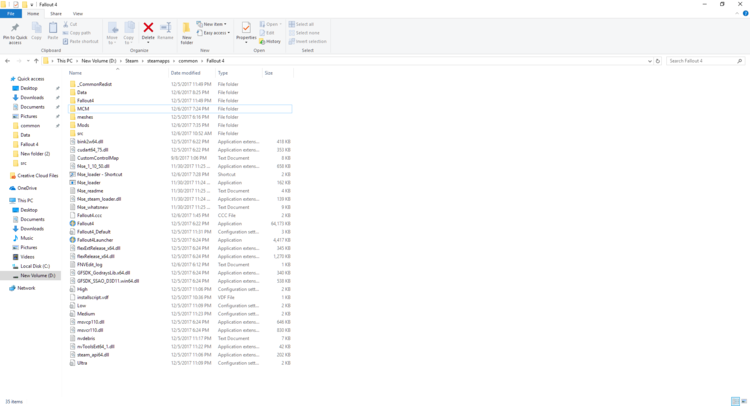This screenshot has width=750, height=406.
Task: Select the Fallout4Launcher application
Action: (x=180, y=240)
